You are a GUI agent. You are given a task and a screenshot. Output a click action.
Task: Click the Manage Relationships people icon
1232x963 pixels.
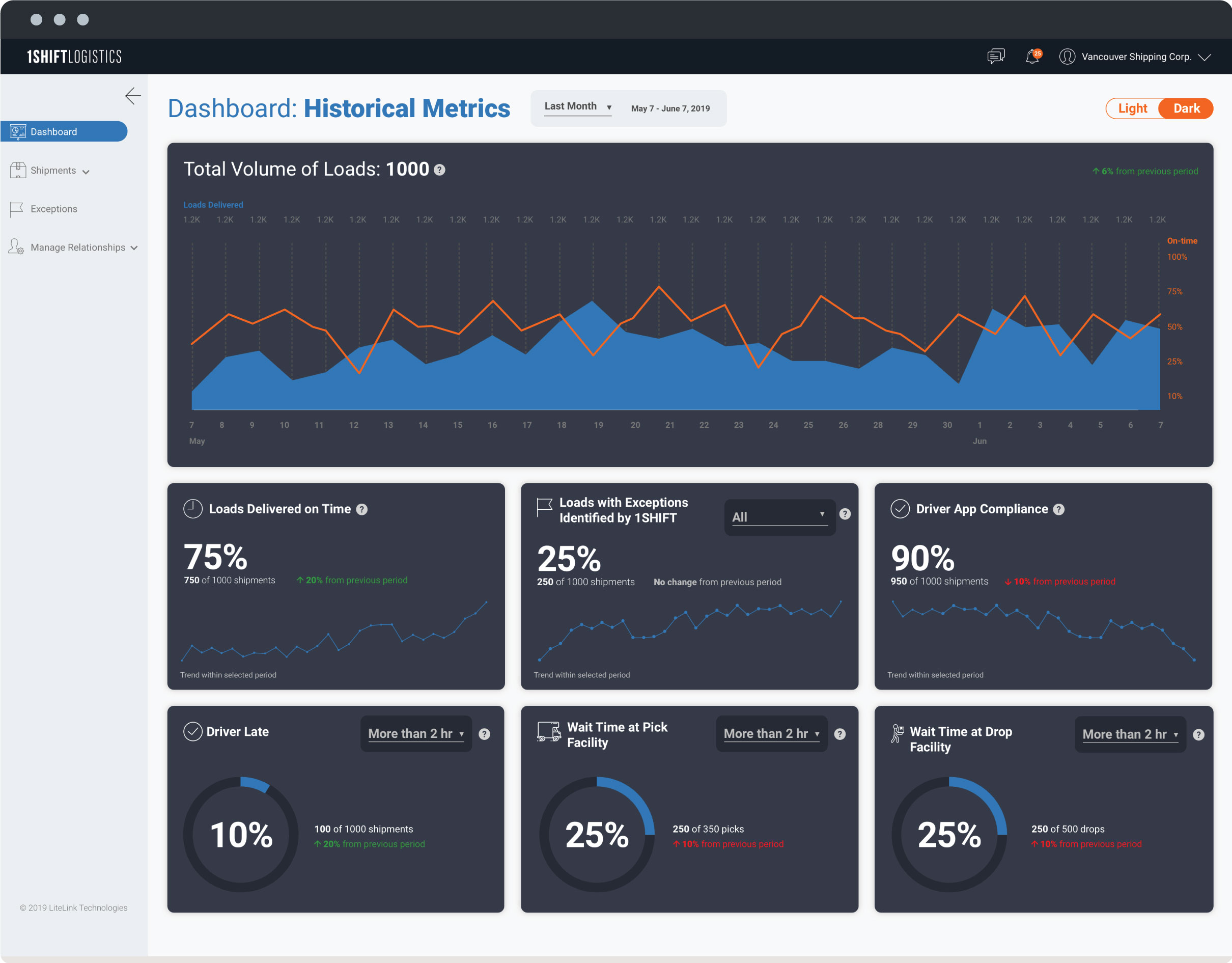pos(16,246)
